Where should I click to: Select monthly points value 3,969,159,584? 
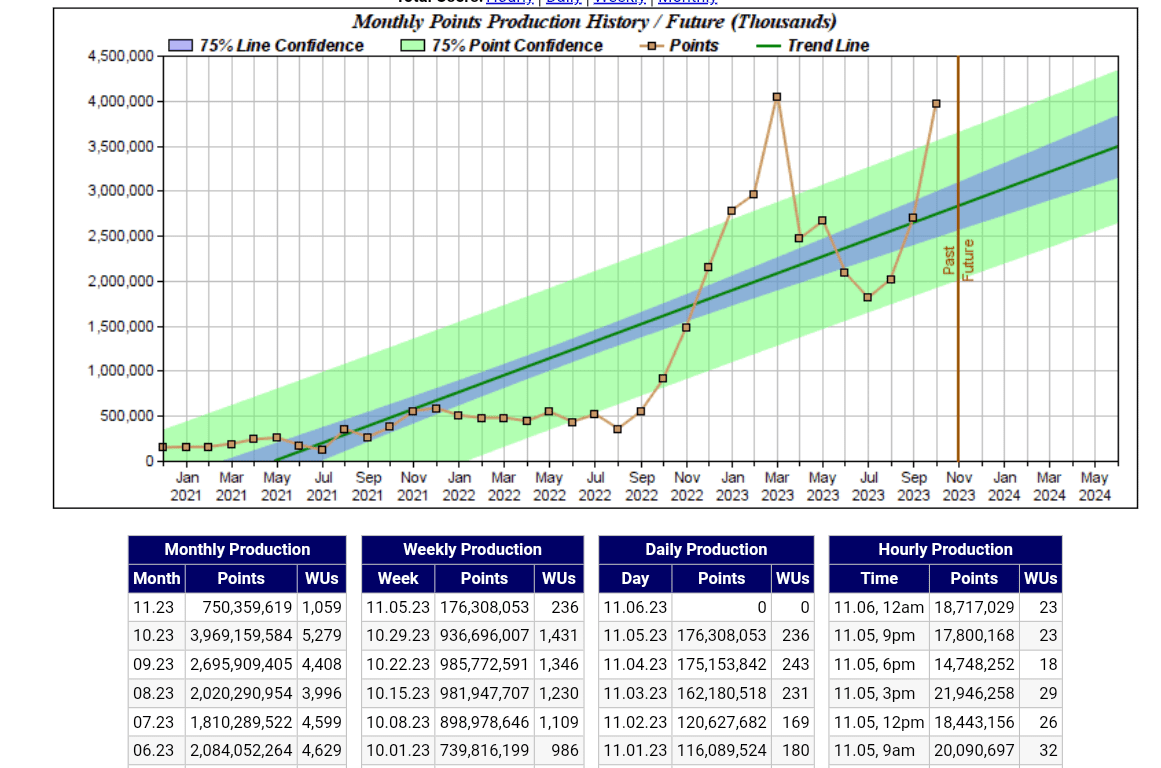241,635
